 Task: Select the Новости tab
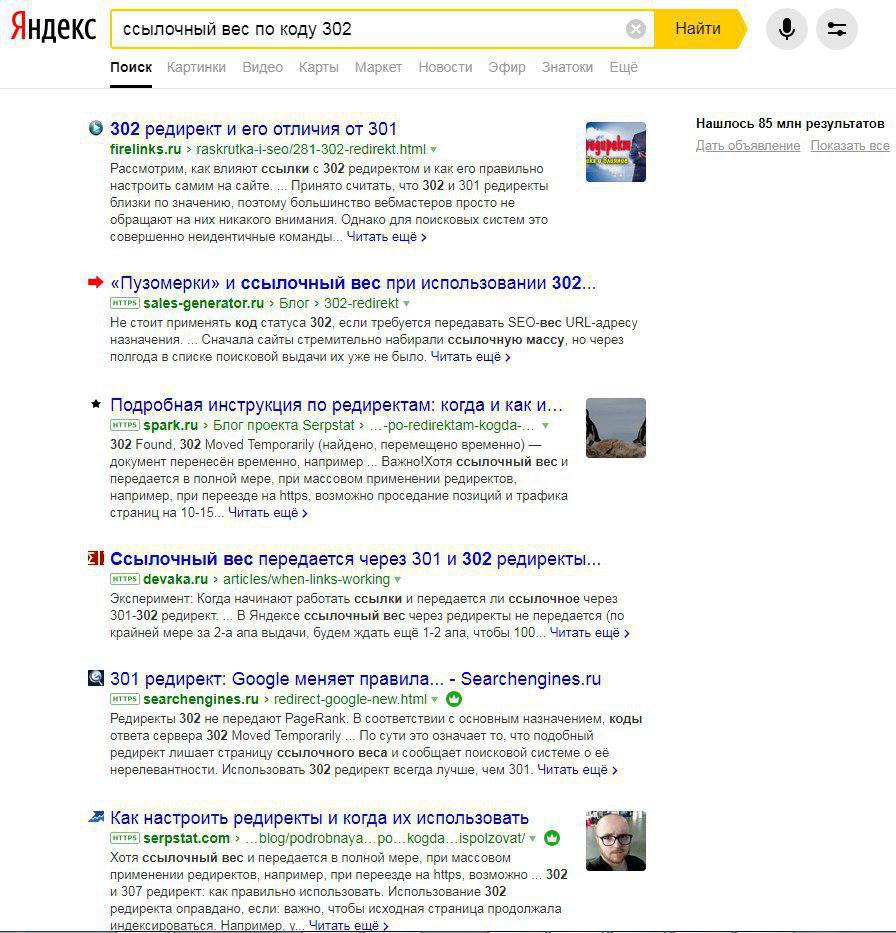[x=445, y=67]
